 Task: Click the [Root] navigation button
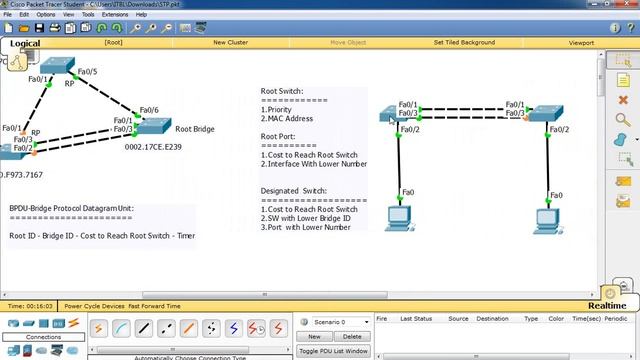point(113,42)
